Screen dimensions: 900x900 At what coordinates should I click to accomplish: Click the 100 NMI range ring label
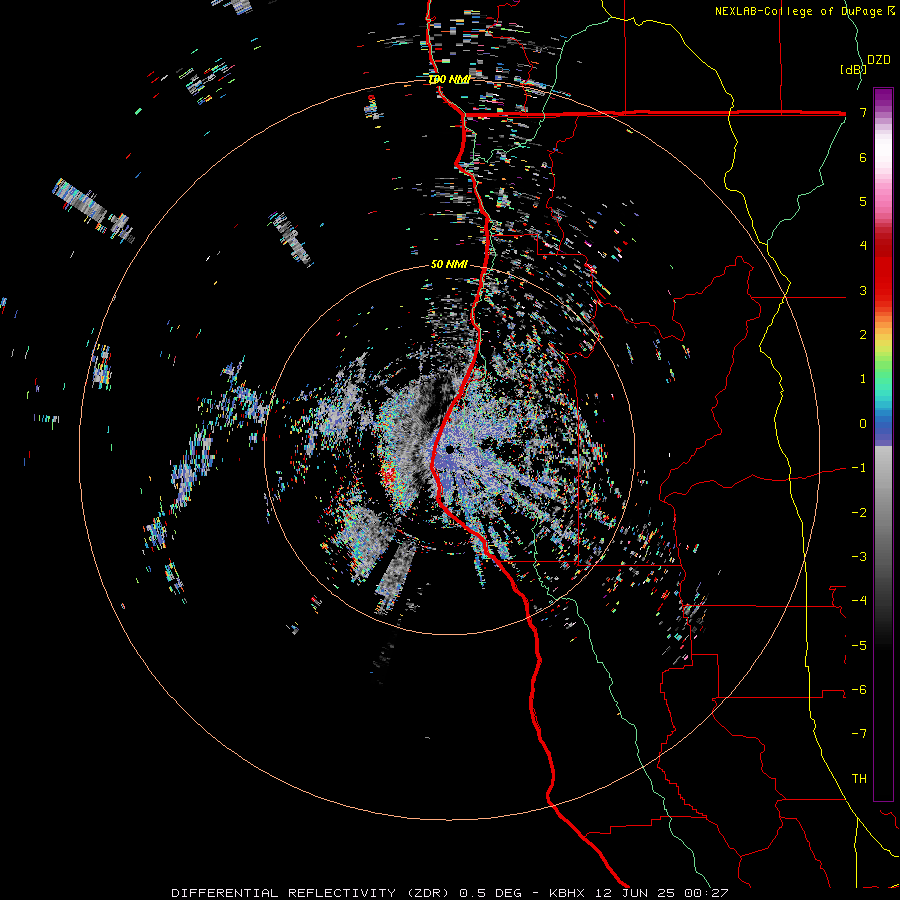click(449, 80)
